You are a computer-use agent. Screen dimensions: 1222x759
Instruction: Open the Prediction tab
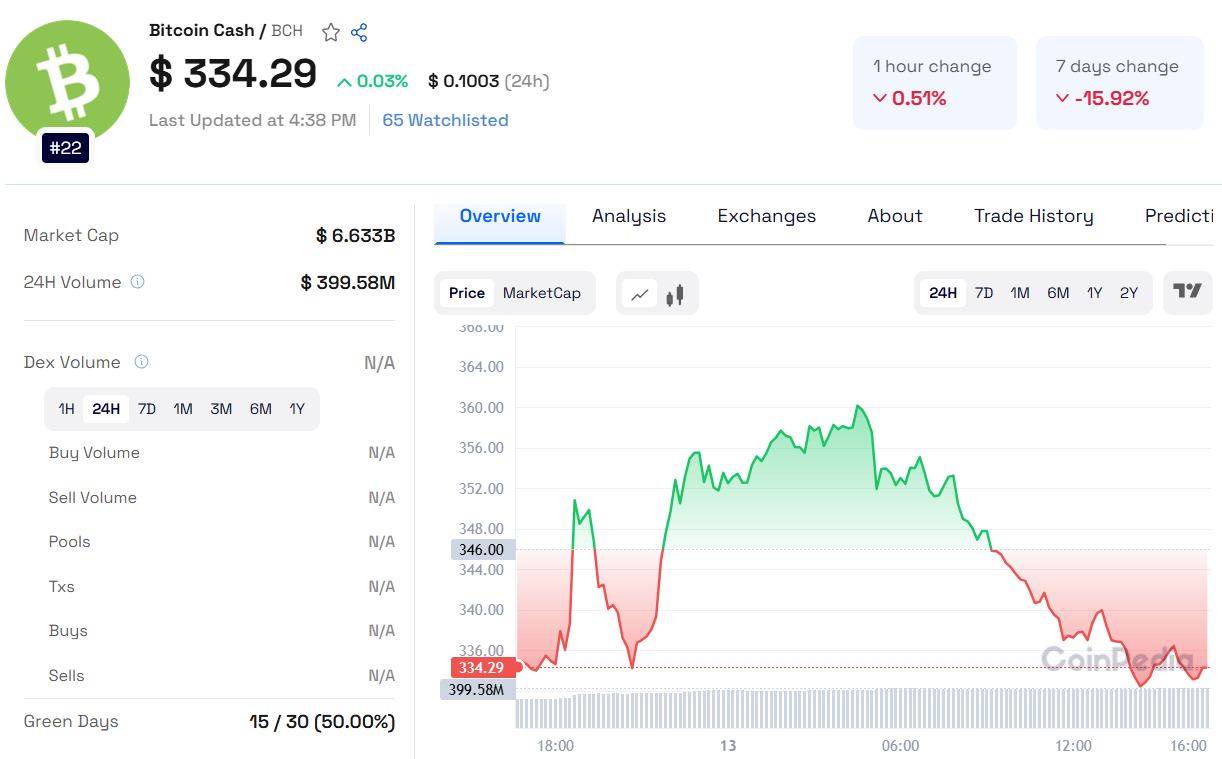1178,216
